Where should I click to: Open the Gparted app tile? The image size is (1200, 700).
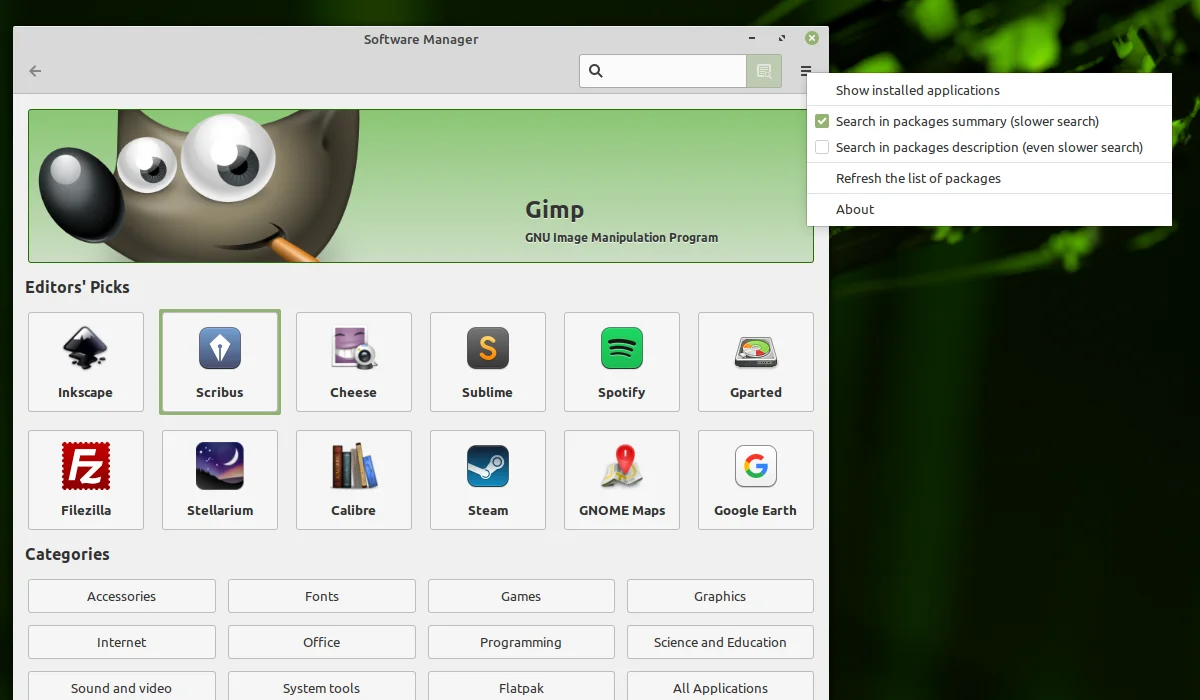pos(756,362)
